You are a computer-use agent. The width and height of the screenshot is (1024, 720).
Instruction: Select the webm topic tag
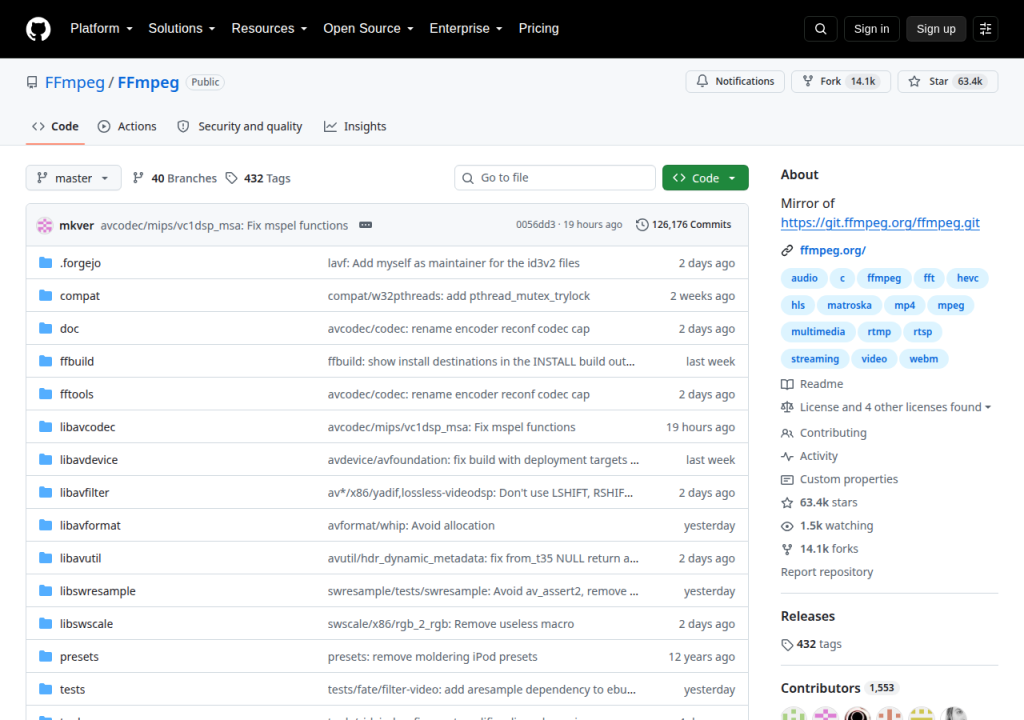point(923,359)
